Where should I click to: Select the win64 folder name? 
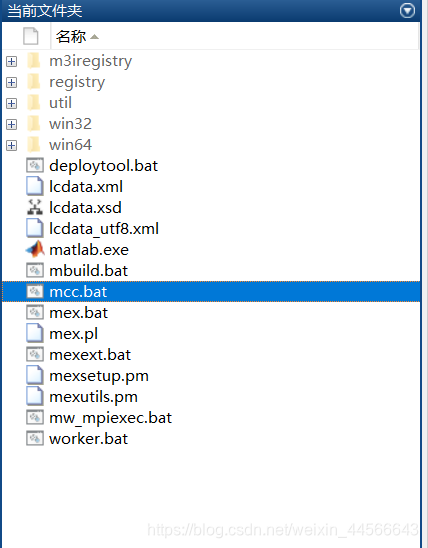pos(70,145)
